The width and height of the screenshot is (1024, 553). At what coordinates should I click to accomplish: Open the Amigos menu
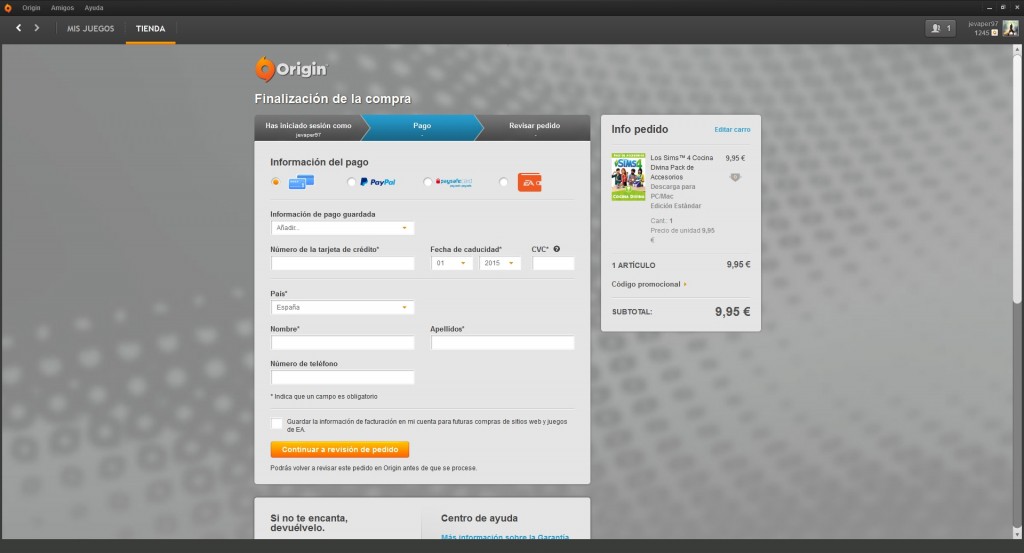(62, 8)
